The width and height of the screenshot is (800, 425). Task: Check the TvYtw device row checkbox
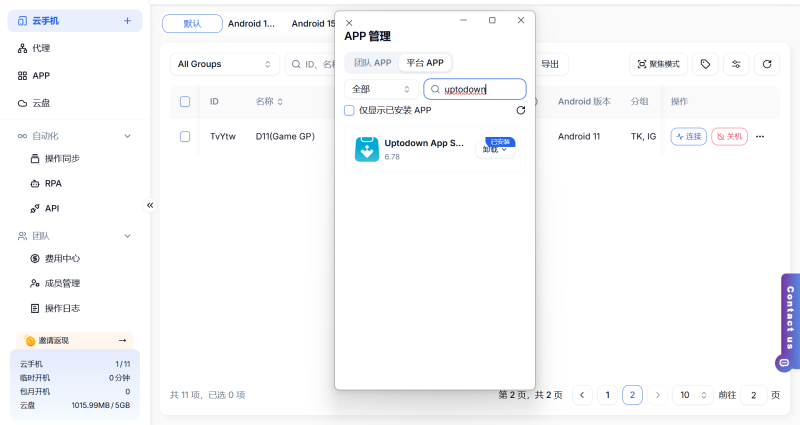[185, 136]
